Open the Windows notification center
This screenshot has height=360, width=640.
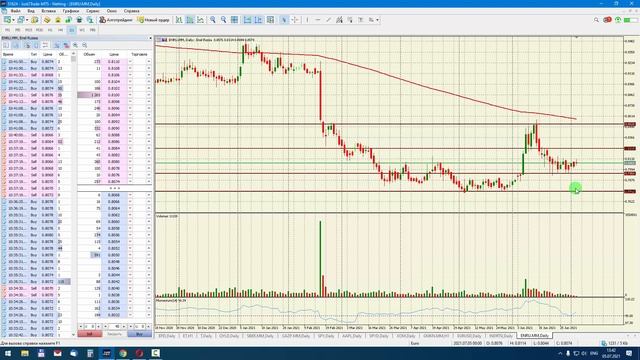pyautogui.click(x=629, y=353)
